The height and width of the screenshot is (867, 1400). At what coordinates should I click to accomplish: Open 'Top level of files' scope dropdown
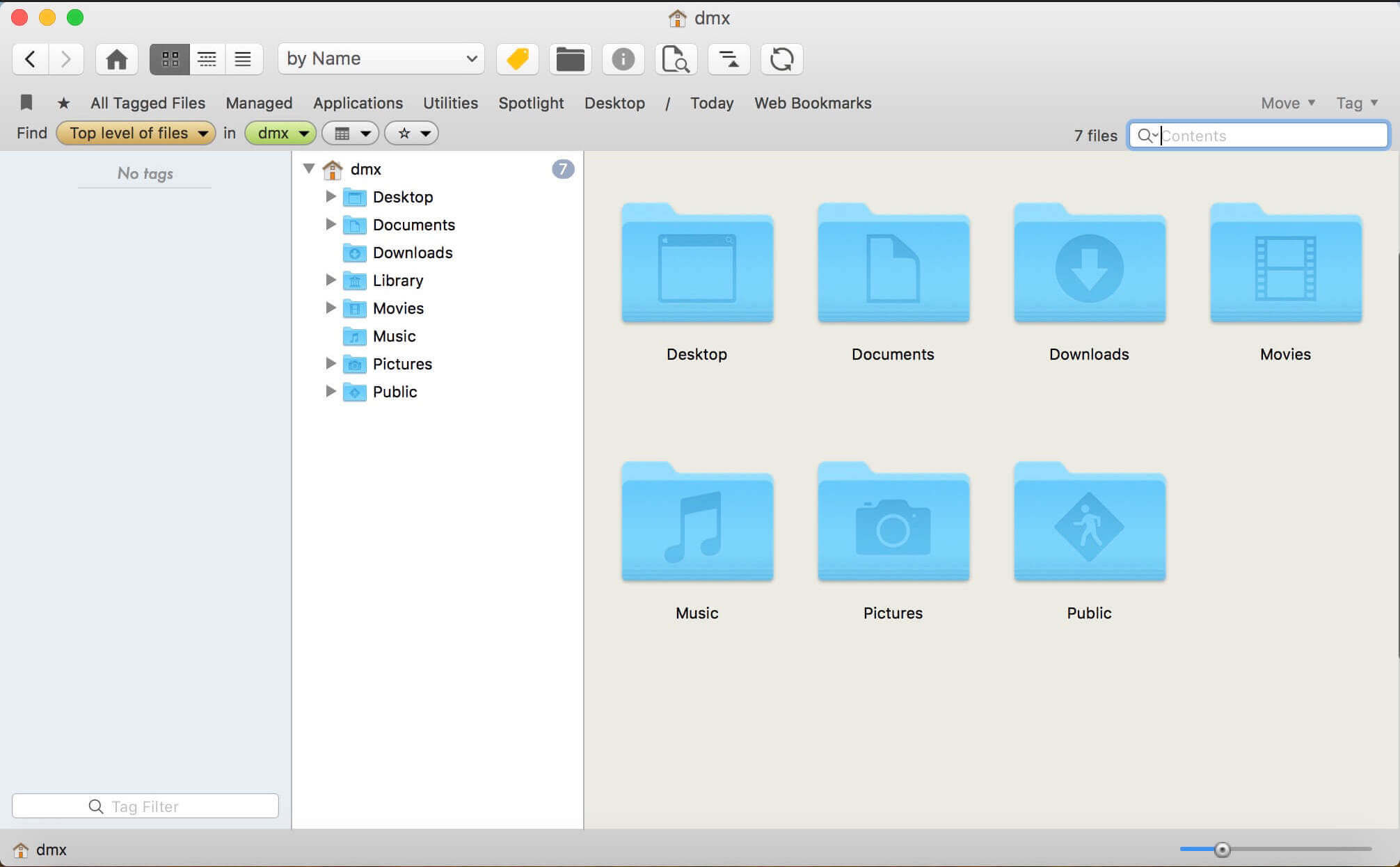[x=136, y=133]
